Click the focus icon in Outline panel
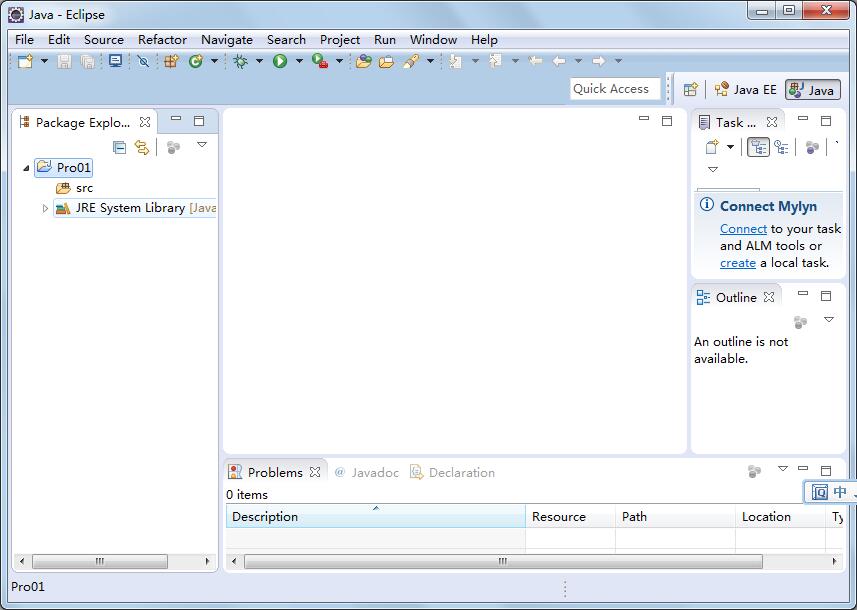857x610 pixels. click(x=801, y=322)
